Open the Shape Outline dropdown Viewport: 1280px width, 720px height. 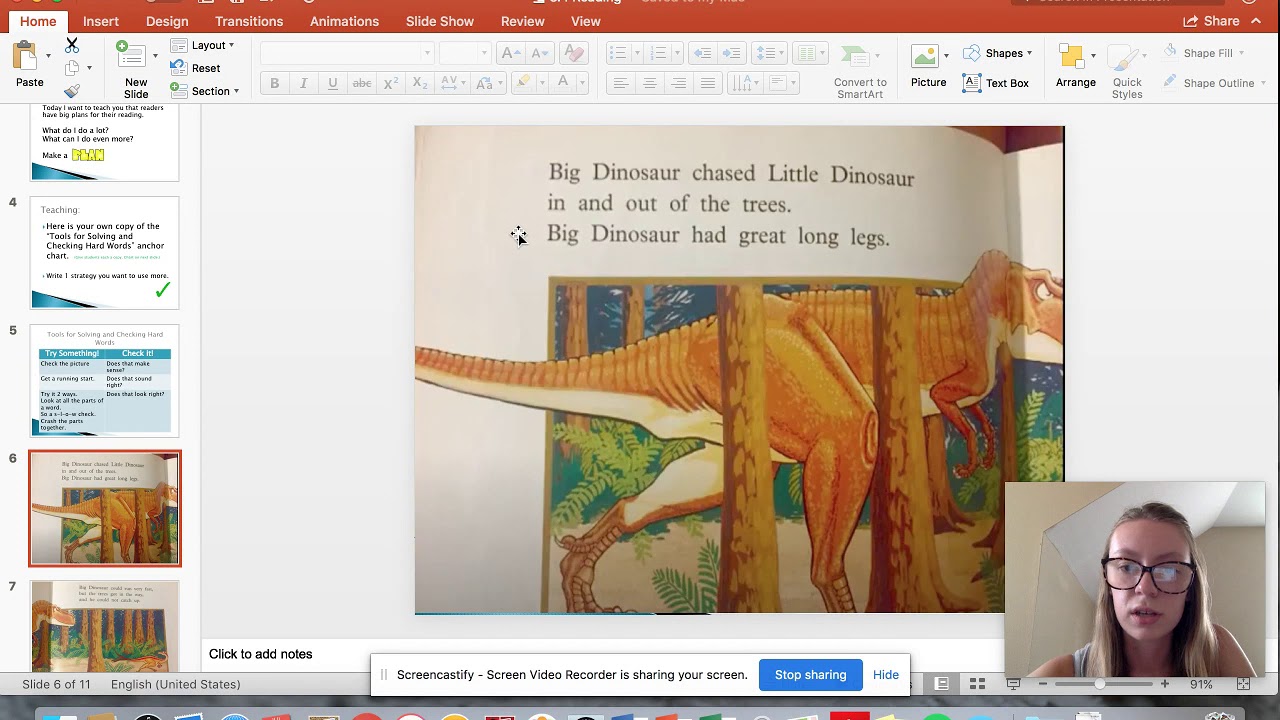pos(1214,83)
